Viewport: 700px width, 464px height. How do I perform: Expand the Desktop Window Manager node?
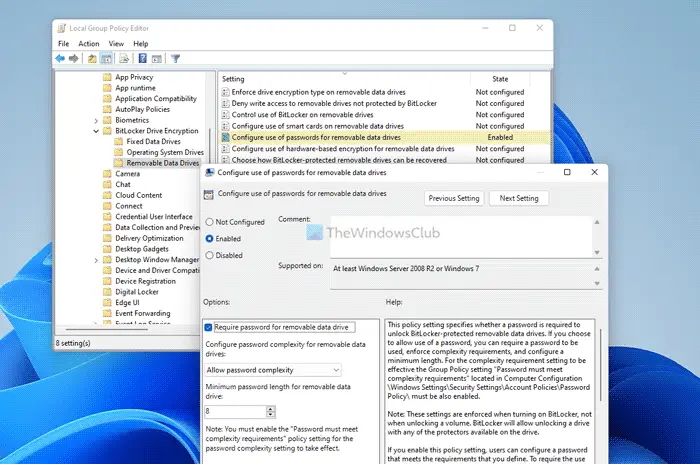click(96, 260)
